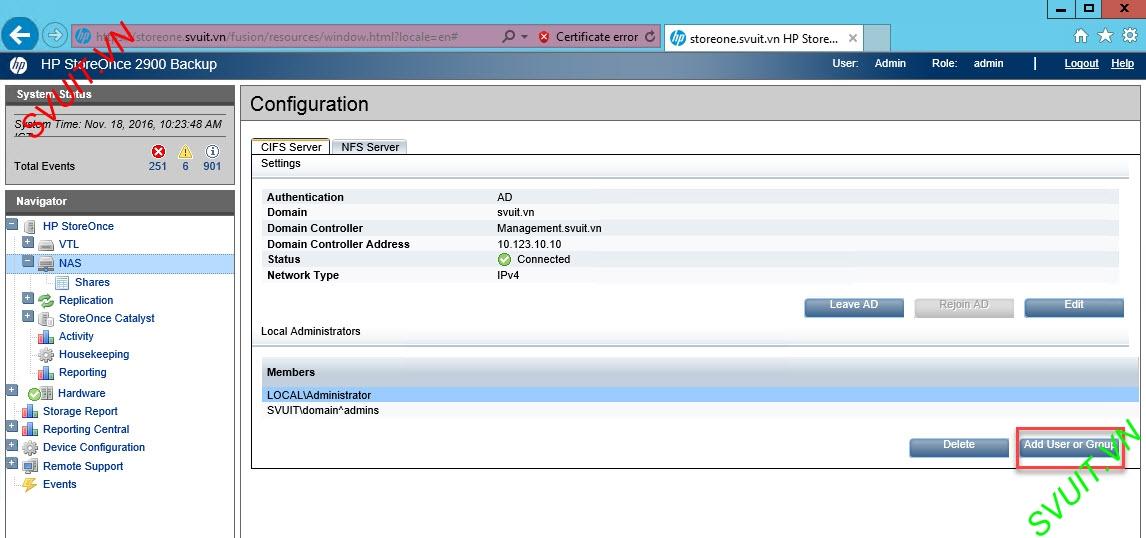Viewport: 1146px width, 538px height.
Task: Click the Remote Support monitor icon
Action: tap(30, 466)
